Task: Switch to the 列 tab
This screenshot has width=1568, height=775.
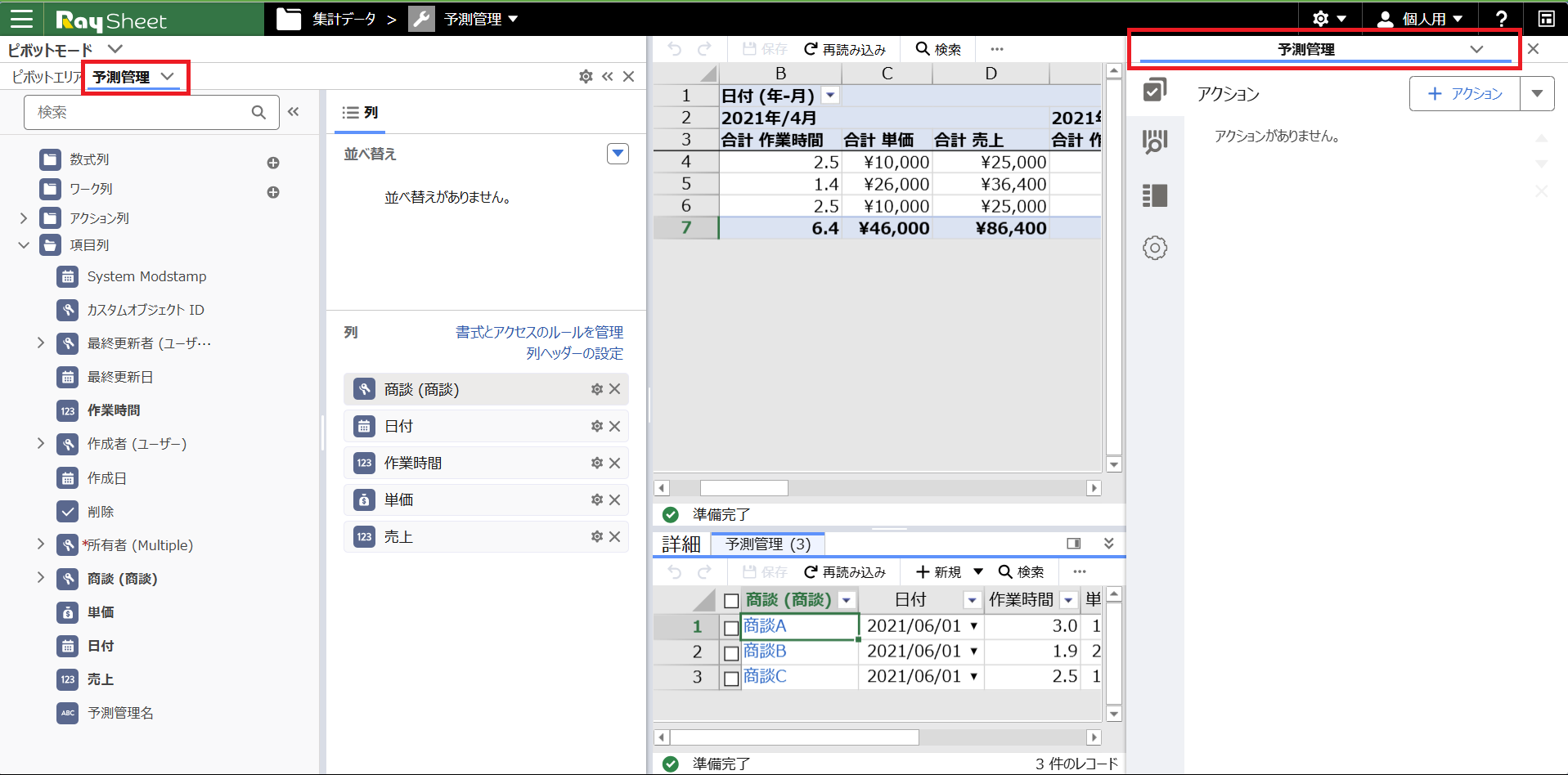Action: tap(361, 113)
